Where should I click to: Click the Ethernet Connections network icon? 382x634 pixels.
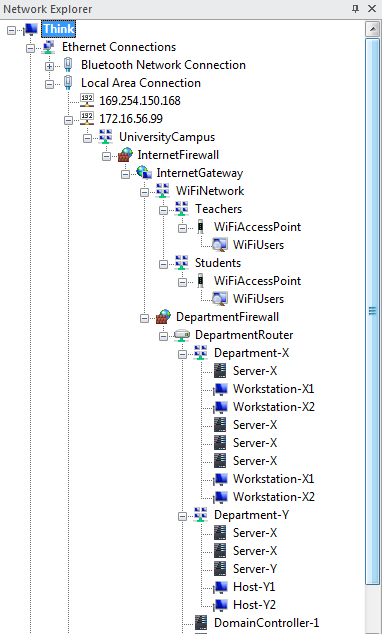pyautogui.click(x=48, y=47)
